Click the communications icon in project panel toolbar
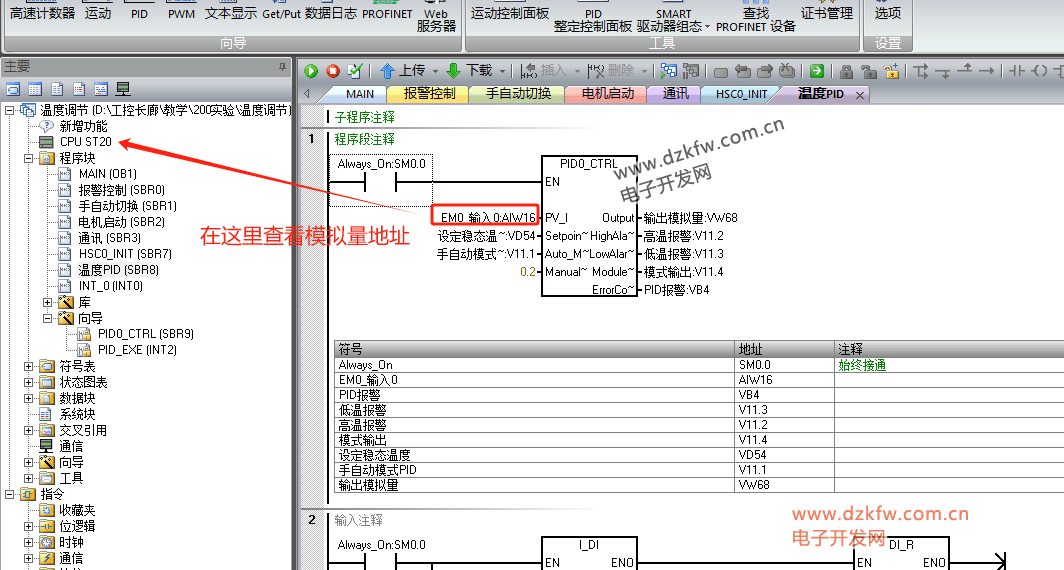Image resolution: width=1064 pixels, height=570 pixels. [124, 89]
